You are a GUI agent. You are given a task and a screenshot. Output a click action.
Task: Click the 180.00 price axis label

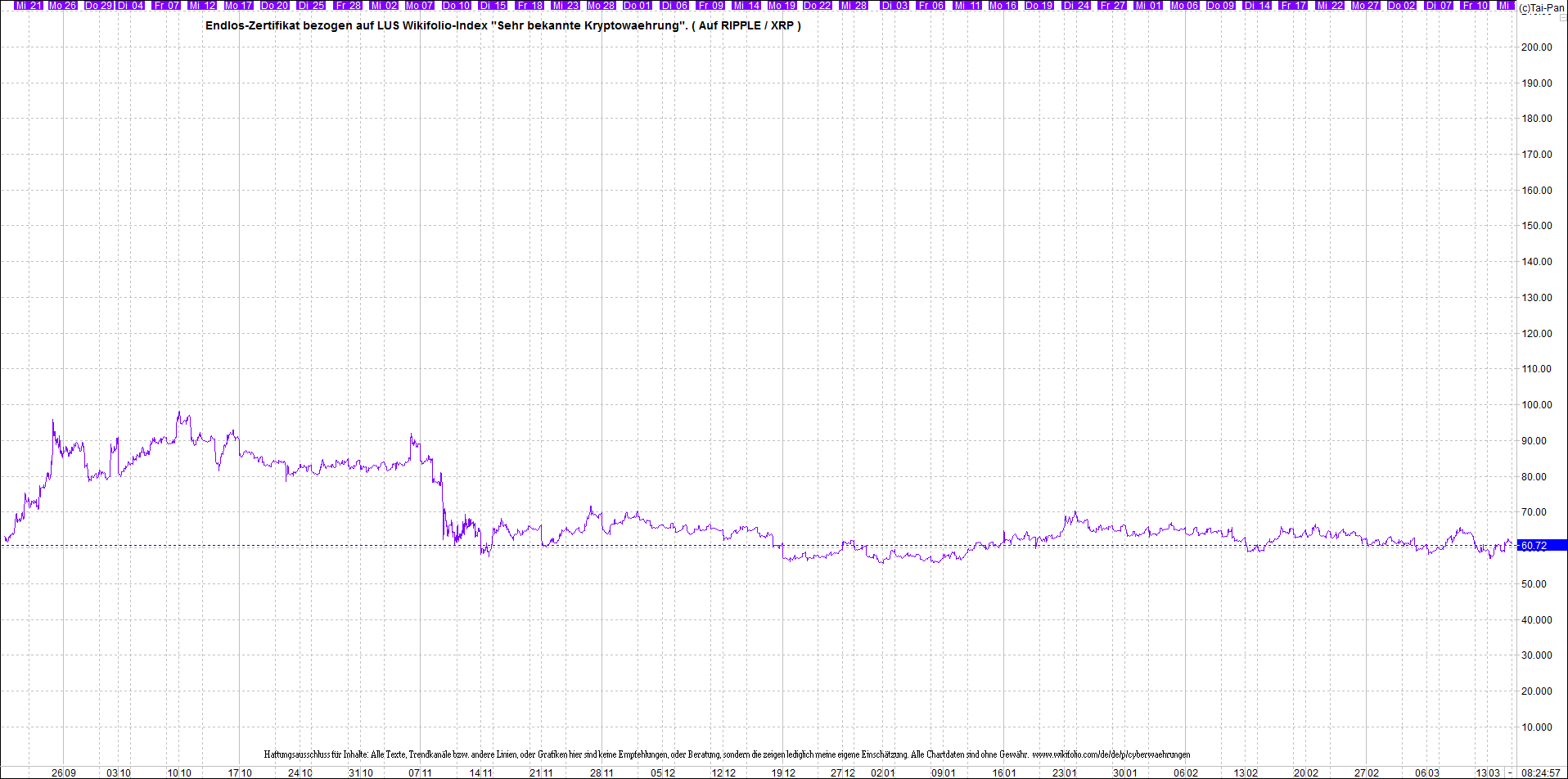click(1537, 119)
